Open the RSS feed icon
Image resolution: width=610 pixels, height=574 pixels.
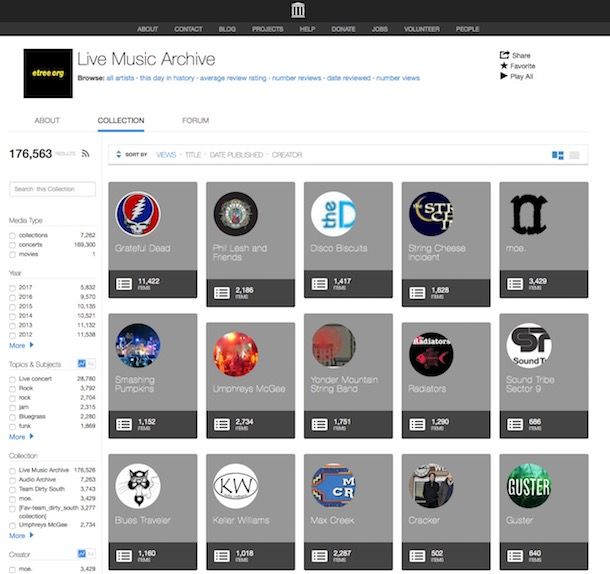[85, 153]
